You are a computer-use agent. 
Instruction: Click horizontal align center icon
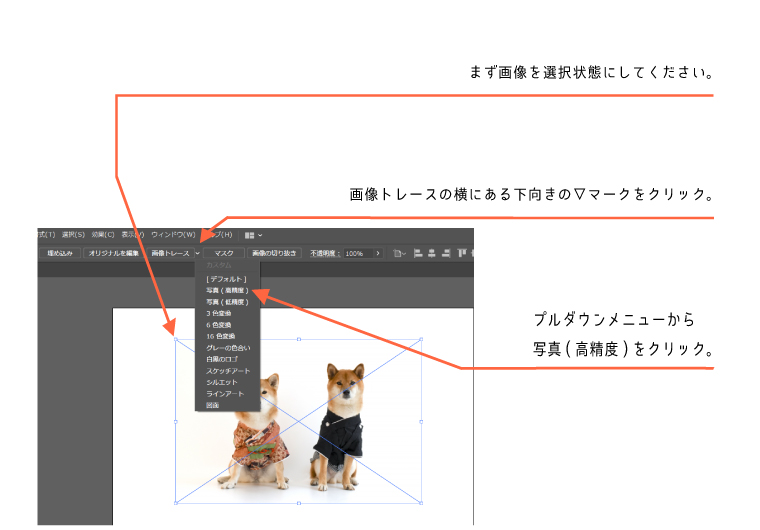[432, 253]
